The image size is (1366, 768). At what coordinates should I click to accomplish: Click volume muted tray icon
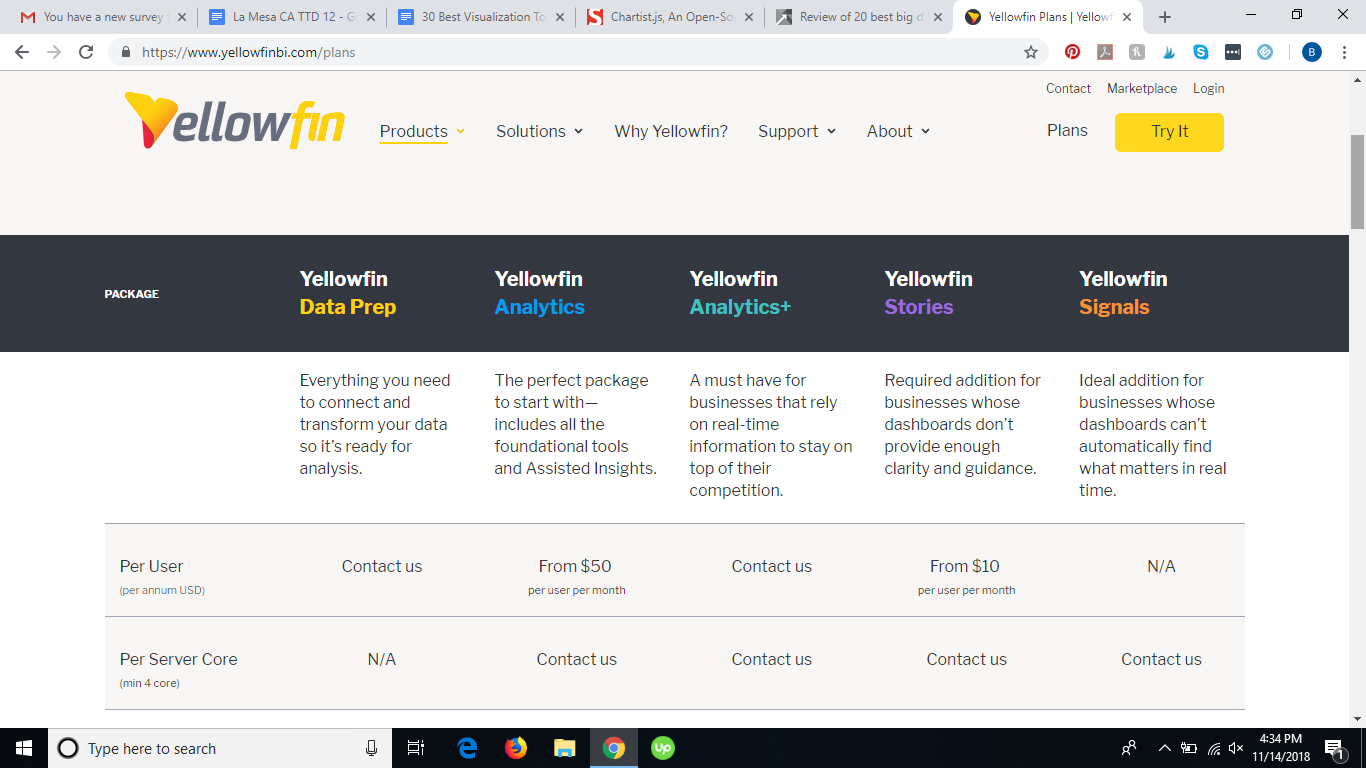click(x=1236, y=748)
